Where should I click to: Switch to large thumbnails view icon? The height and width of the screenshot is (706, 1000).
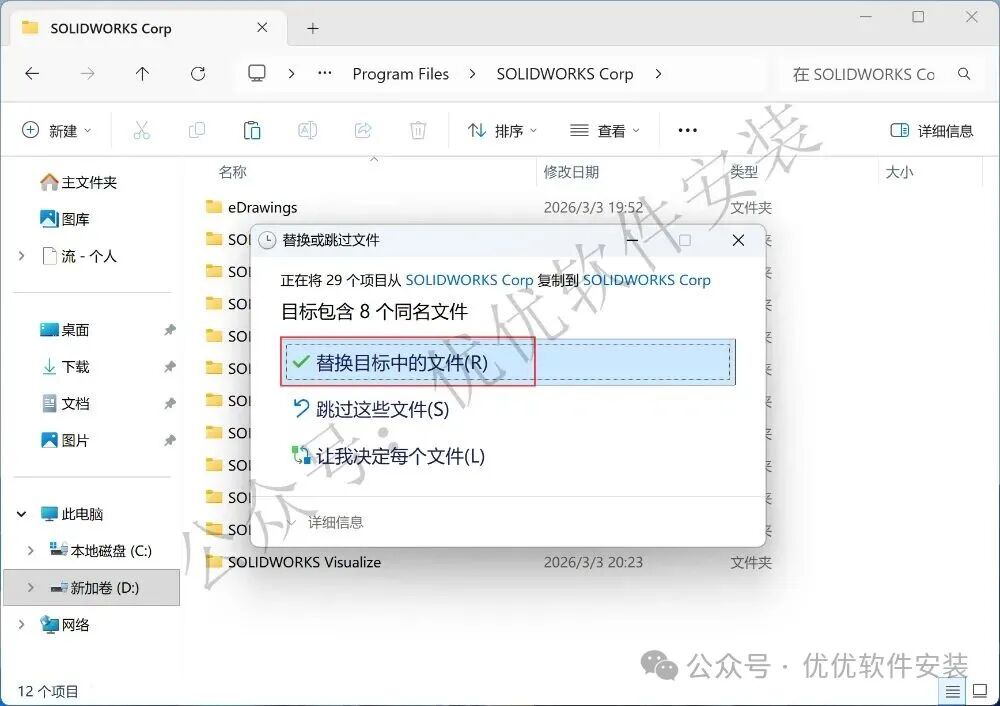(980, 691)
